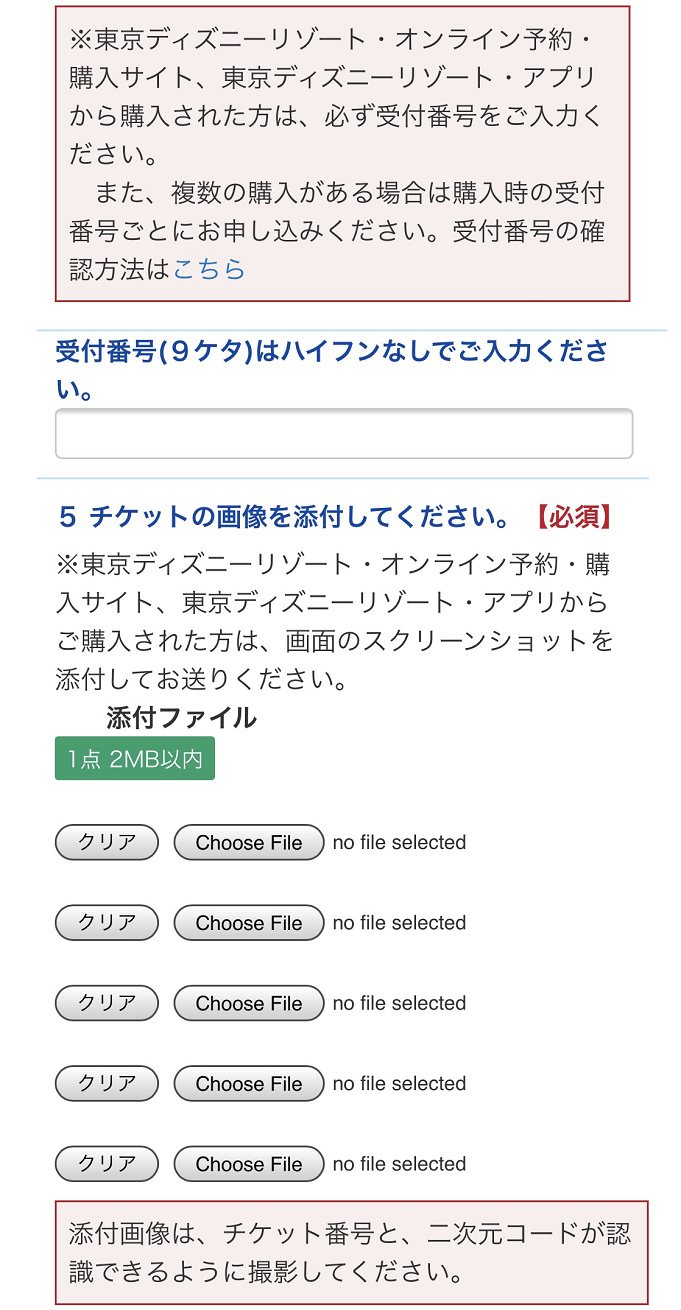Click the fourth Choose File button
681x1310 pixels.
pos(248,1084)
